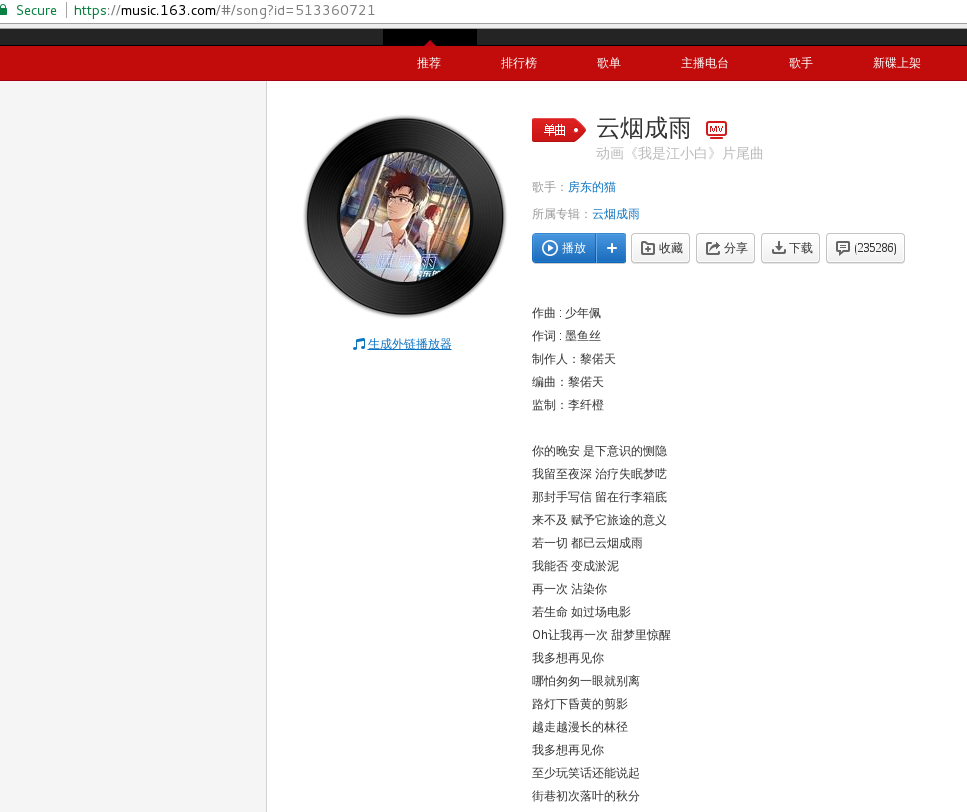This screenshot has height=812, width=967.
Task: Click the green Secure lock indicator
Action: coord(29,10)
